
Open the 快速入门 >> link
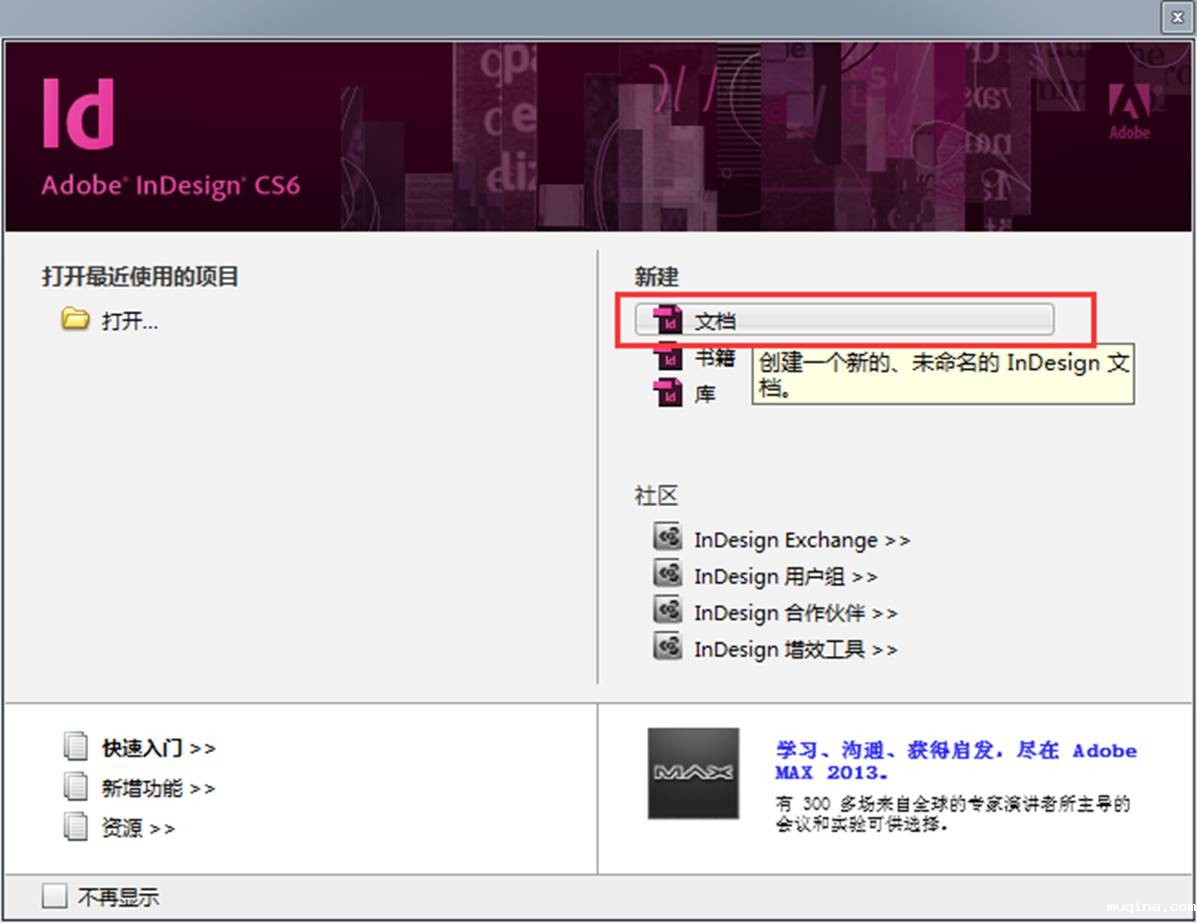[158, 748]
